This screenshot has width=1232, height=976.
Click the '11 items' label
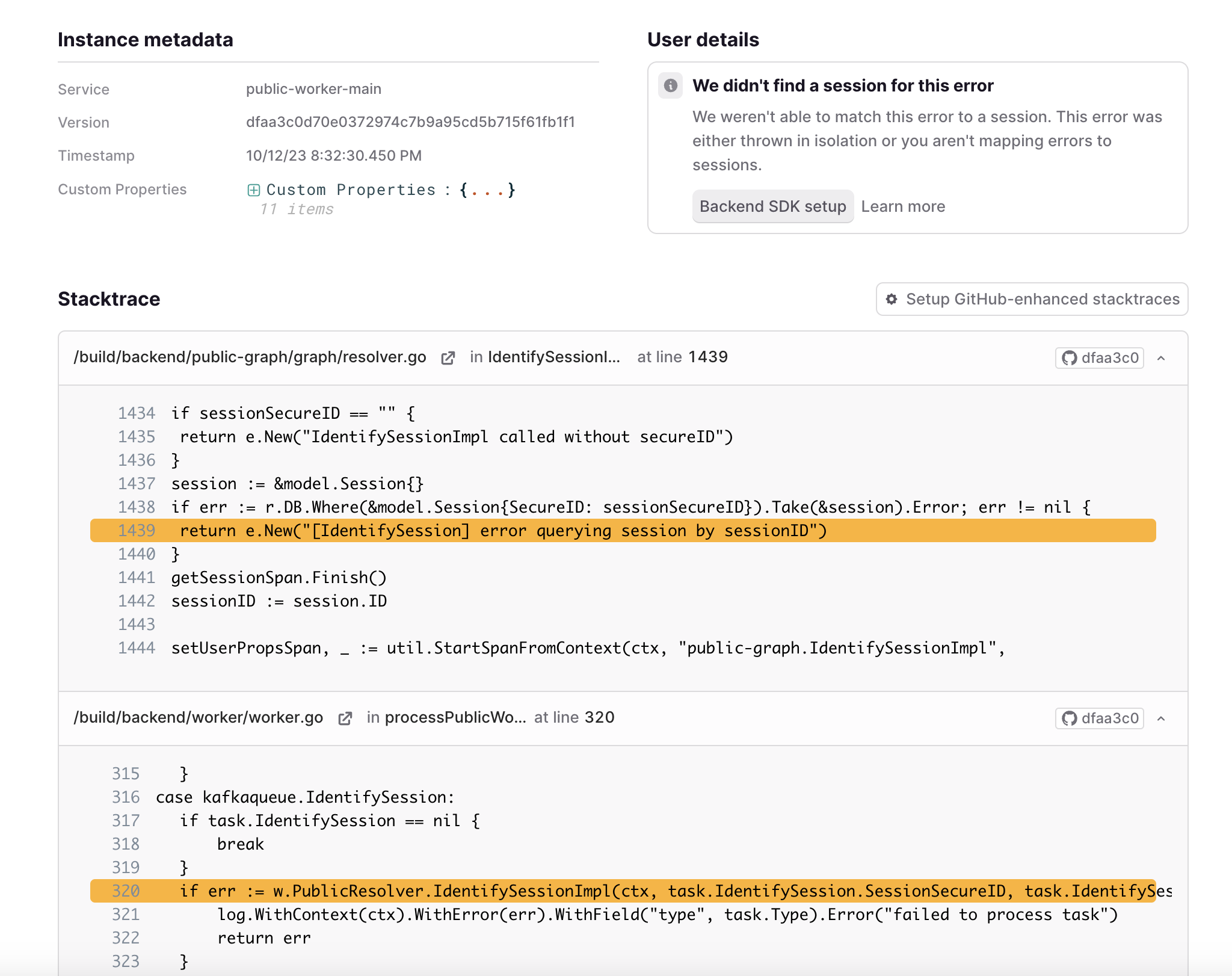(x=297, y=209)
